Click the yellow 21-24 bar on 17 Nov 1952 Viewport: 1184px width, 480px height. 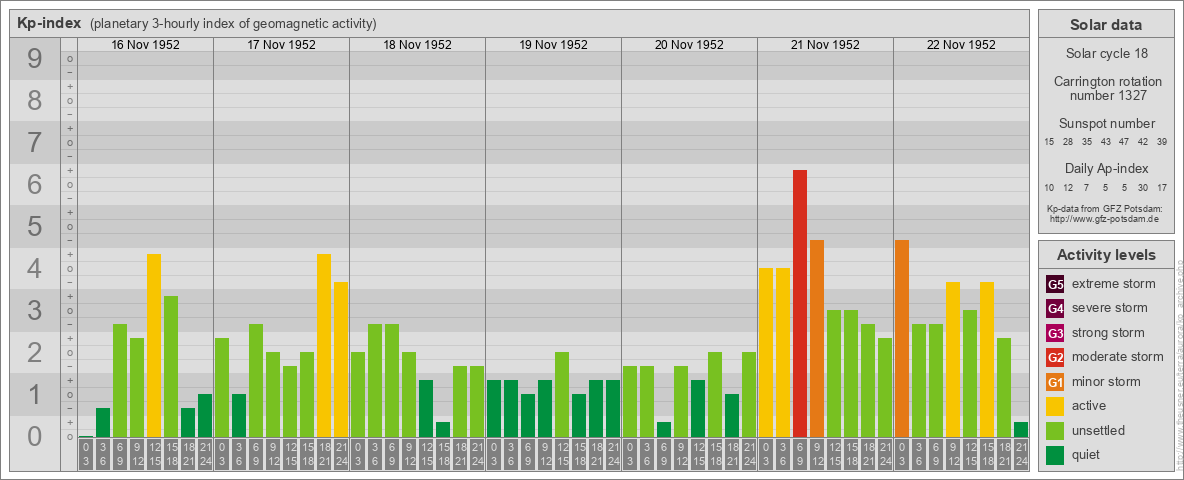point(341,359)
